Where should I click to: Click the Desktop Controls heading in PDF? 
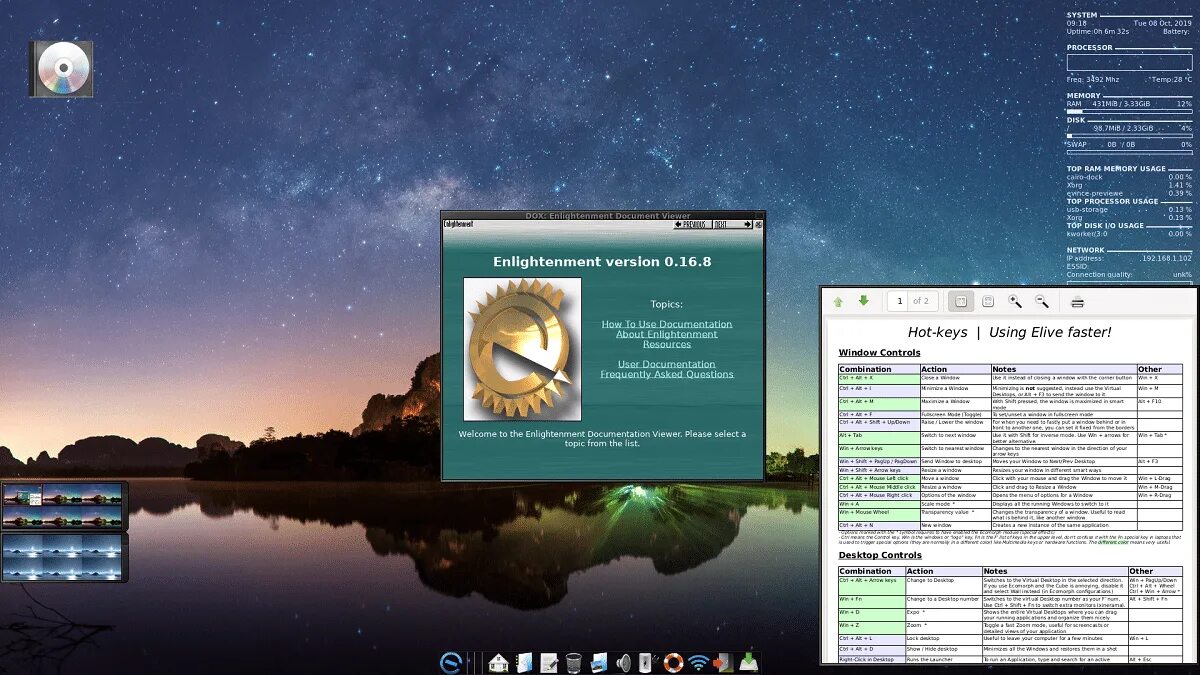(x=880, y=555)
